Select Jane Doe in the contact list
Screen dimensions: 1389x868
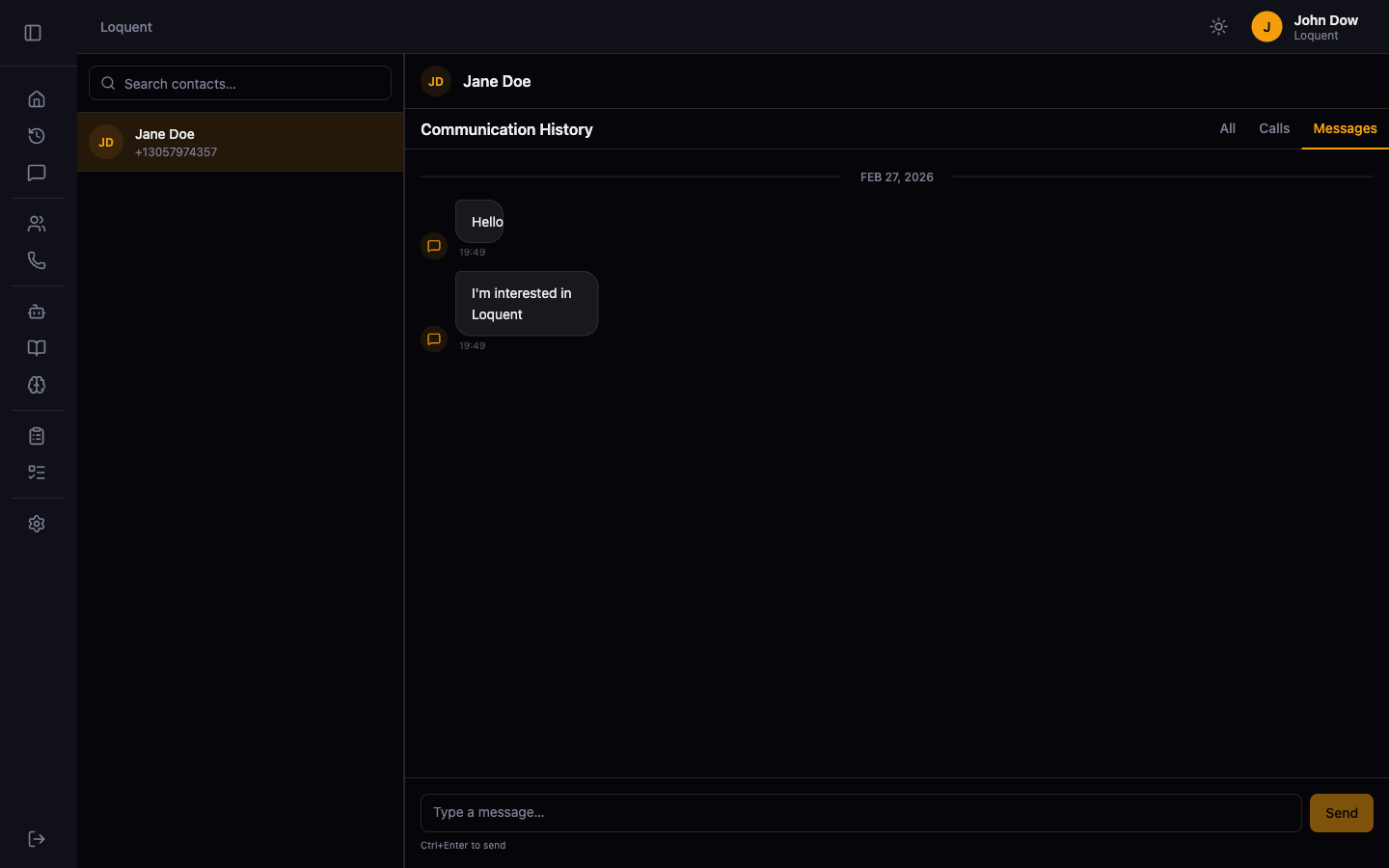point(239,142)
